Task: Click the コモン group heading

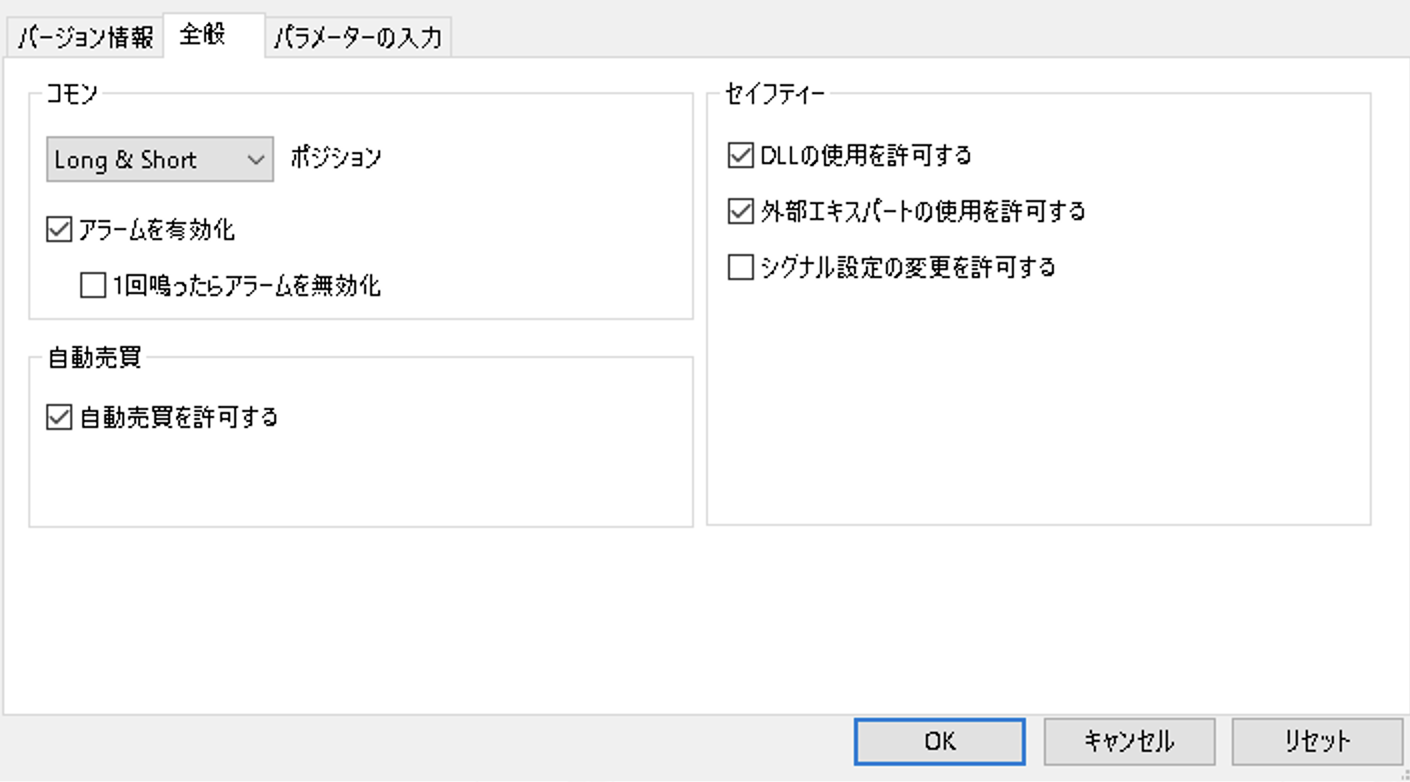Action: point(72,95)
